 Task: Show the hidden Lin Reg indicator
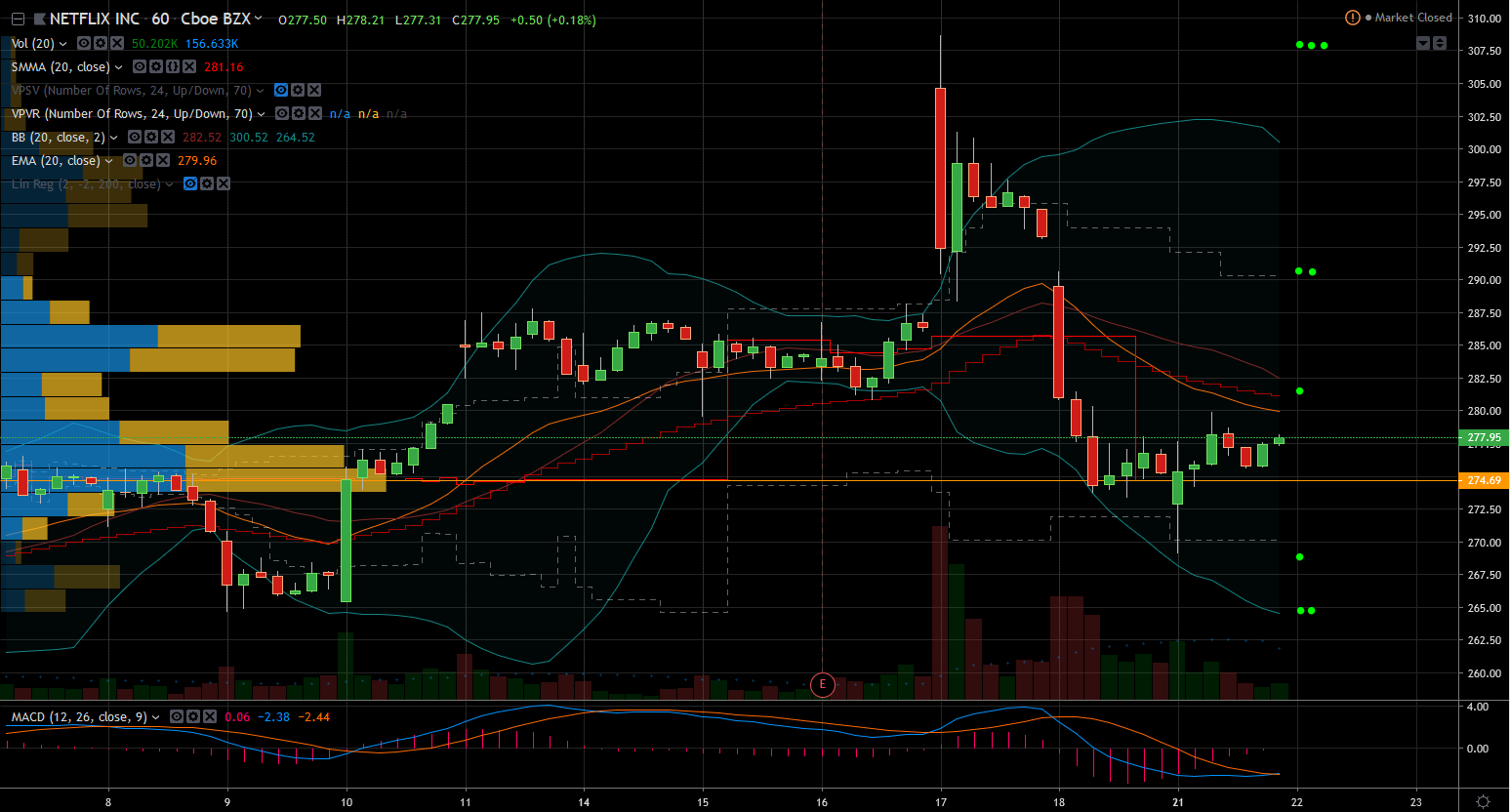[x=190, y=184]
